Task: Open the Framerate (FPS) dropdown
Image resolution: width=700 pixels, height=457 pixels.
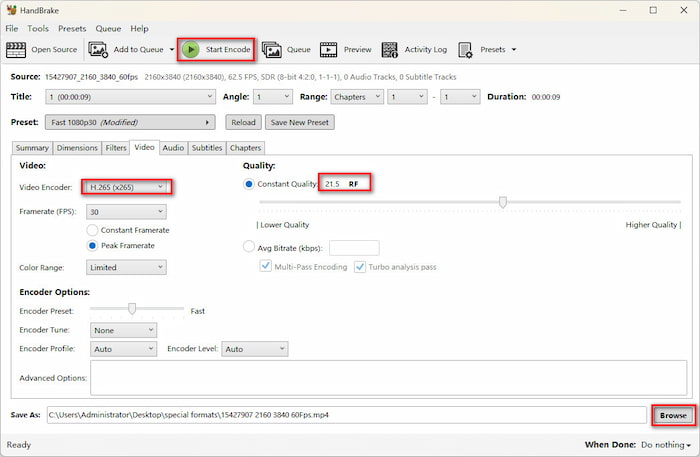Action: [x=126, y=212]
